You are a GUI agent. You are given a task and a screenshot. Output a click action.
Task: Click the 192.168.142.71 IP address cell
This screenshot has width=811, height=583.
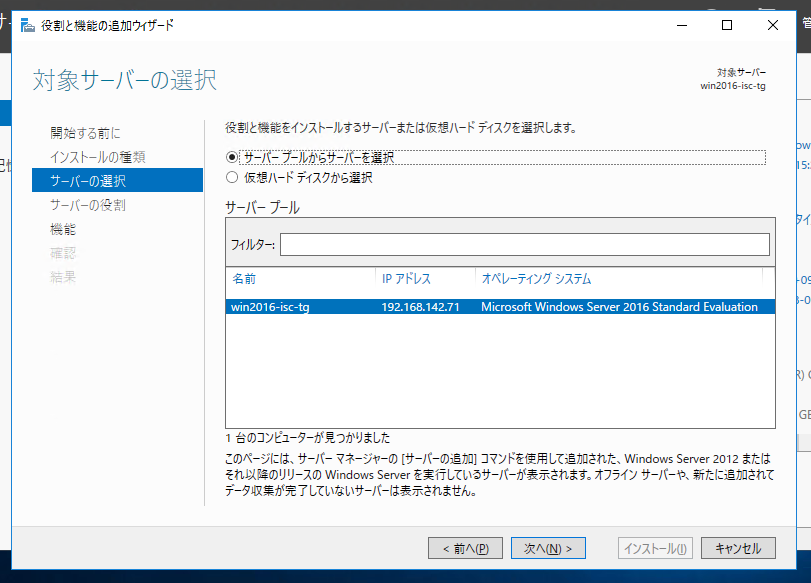pos(420,307)
